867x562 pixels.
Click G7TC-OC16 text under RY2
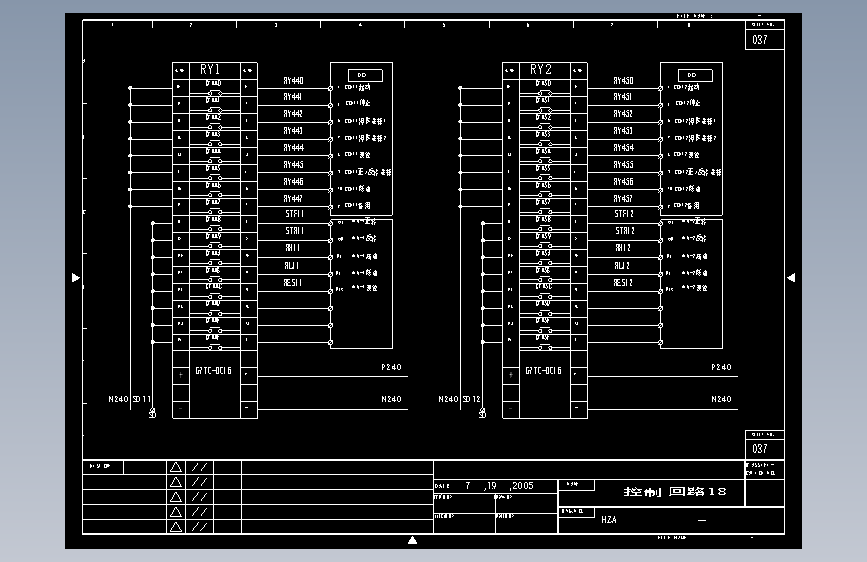click(x=544, y=371)
